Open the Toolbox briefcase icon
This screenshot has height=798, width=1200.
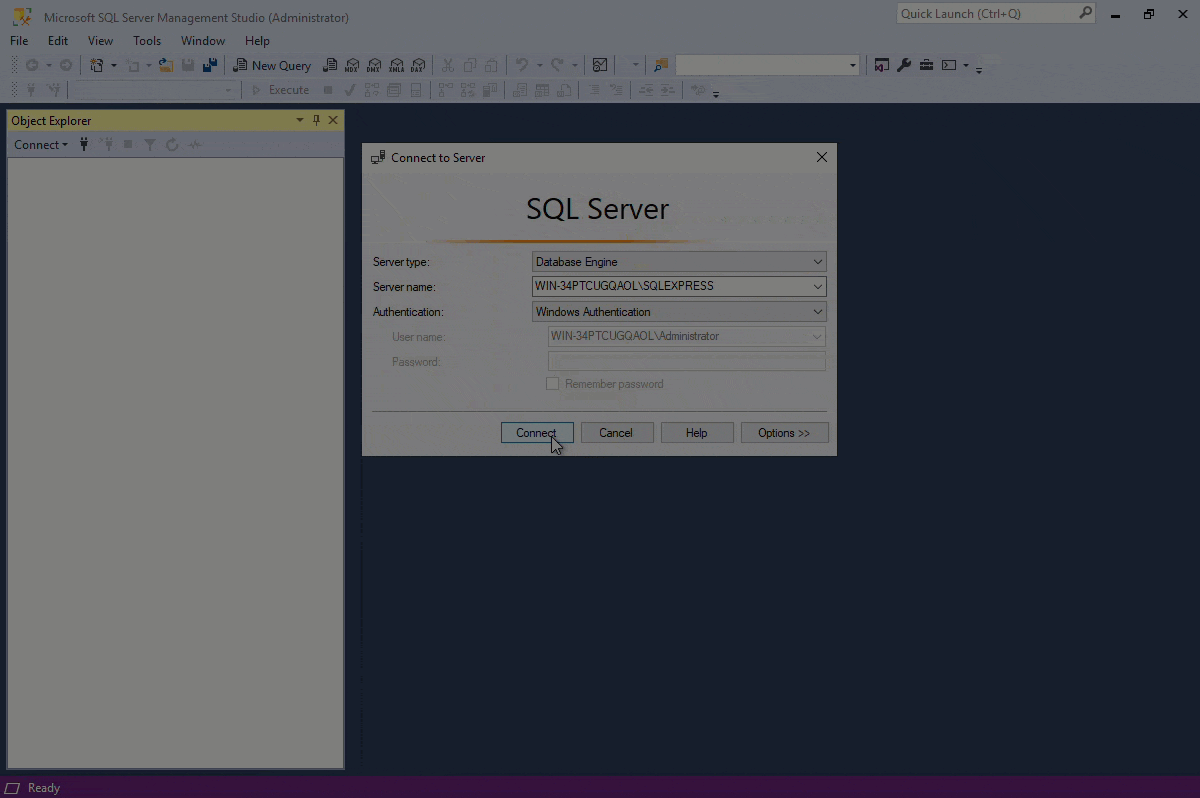(x=926, y=65)
